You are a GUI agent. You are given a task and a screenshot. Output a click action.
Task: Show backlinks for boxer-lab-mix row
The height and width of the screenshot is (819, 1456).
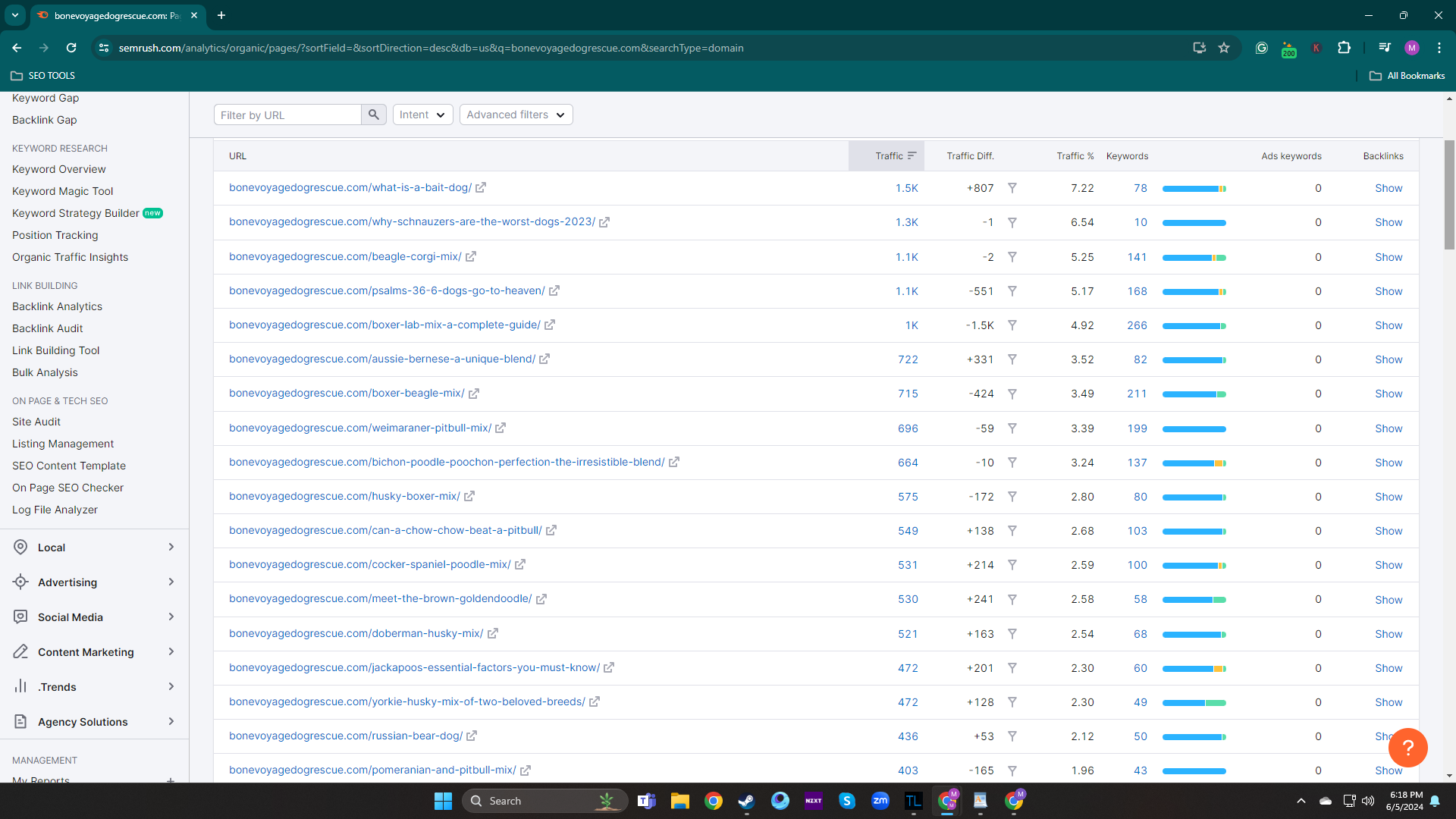click(1389, 325)
